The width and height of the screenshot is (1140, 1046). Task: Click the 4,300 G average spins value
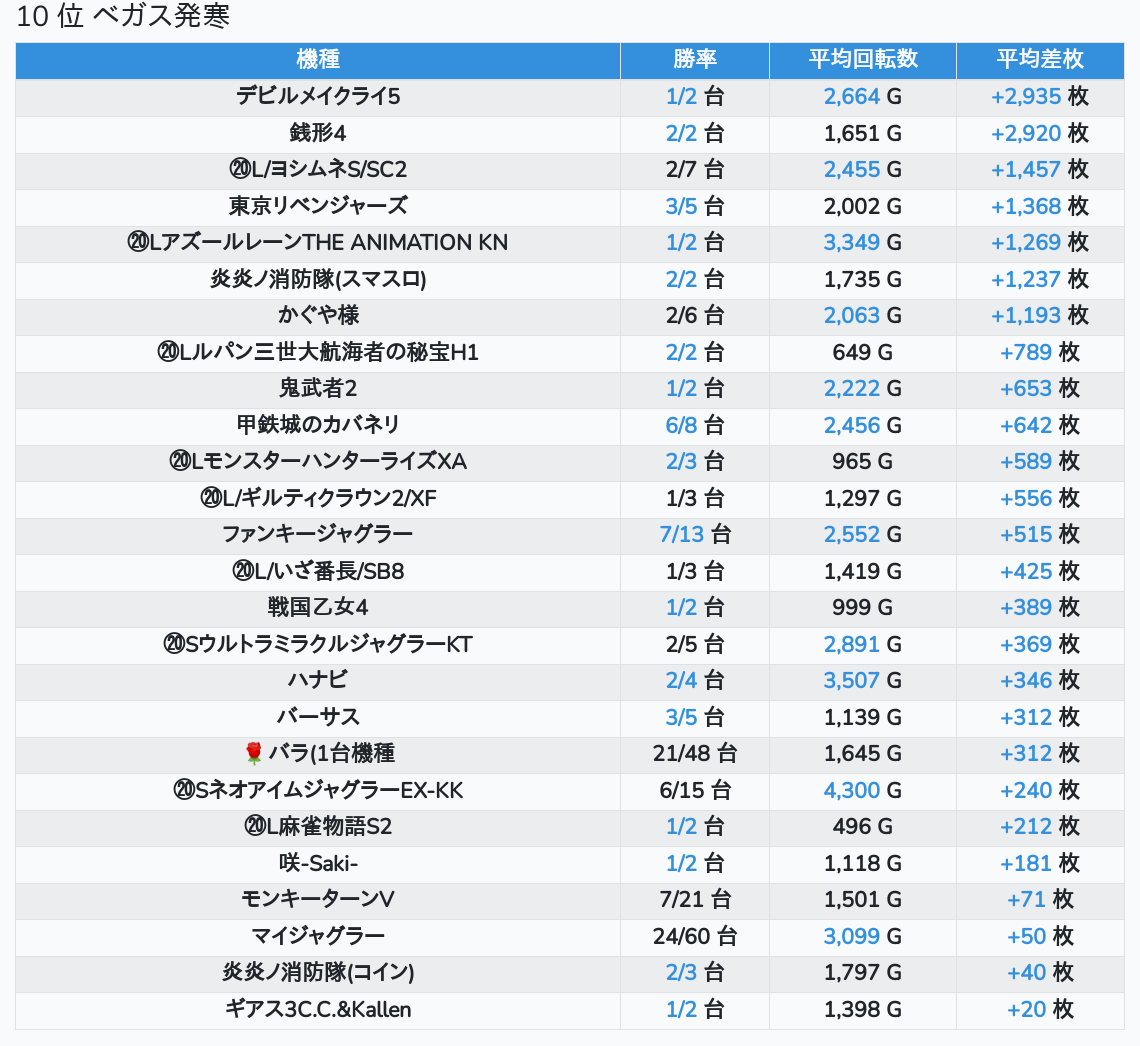[x=852, y=791]
